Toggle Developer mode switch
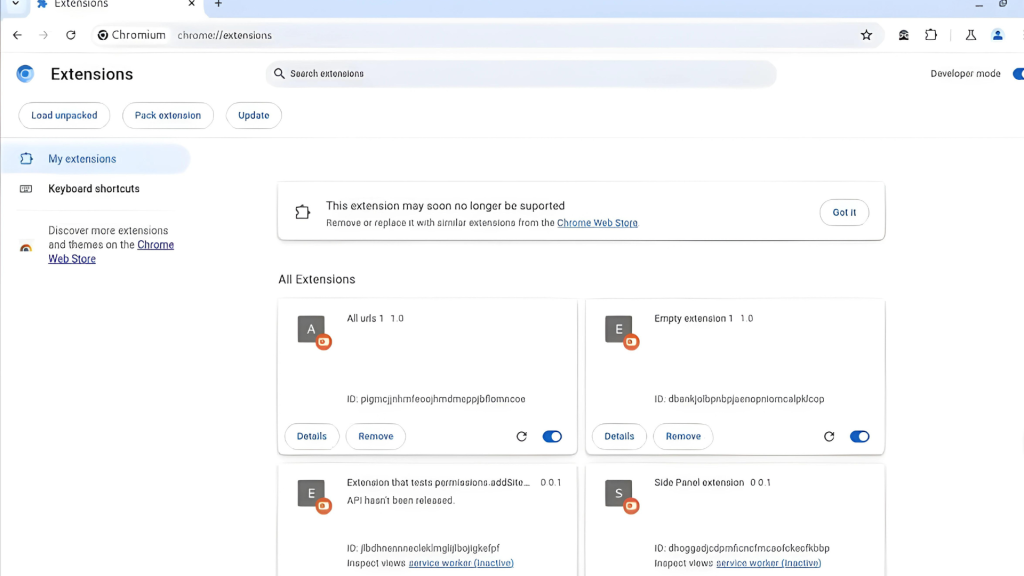The height and width of the screenshot is (576, 1024). tap(1017, 74)
